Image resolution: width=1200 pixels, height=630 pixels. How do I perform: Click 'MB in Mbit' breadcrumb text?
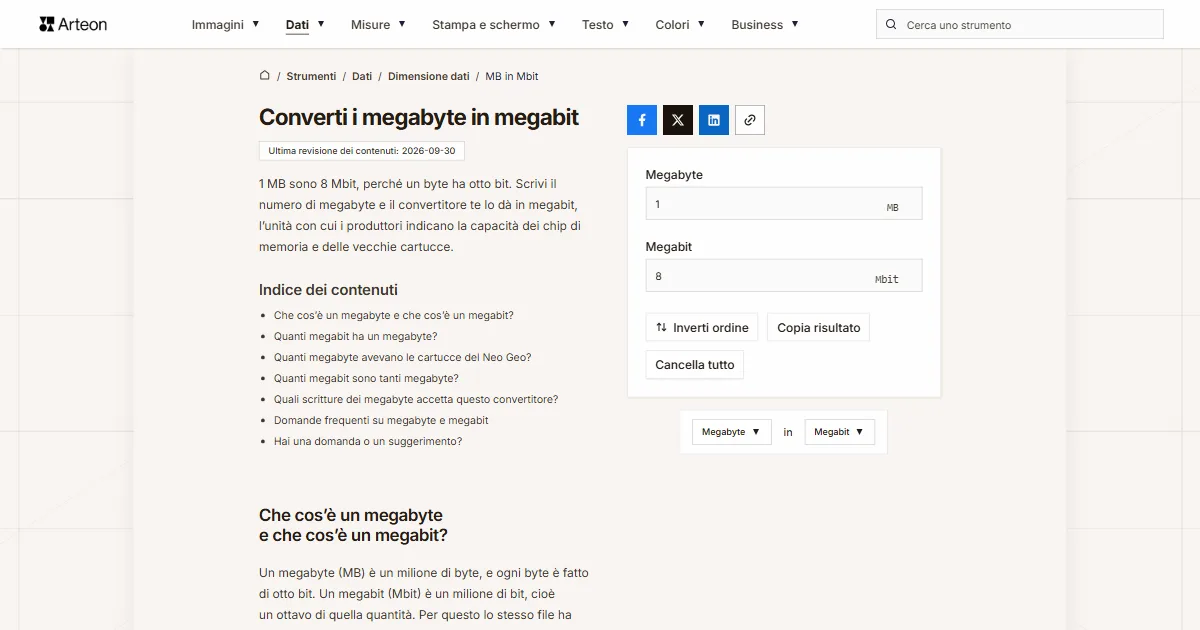(x=512, y=76)
